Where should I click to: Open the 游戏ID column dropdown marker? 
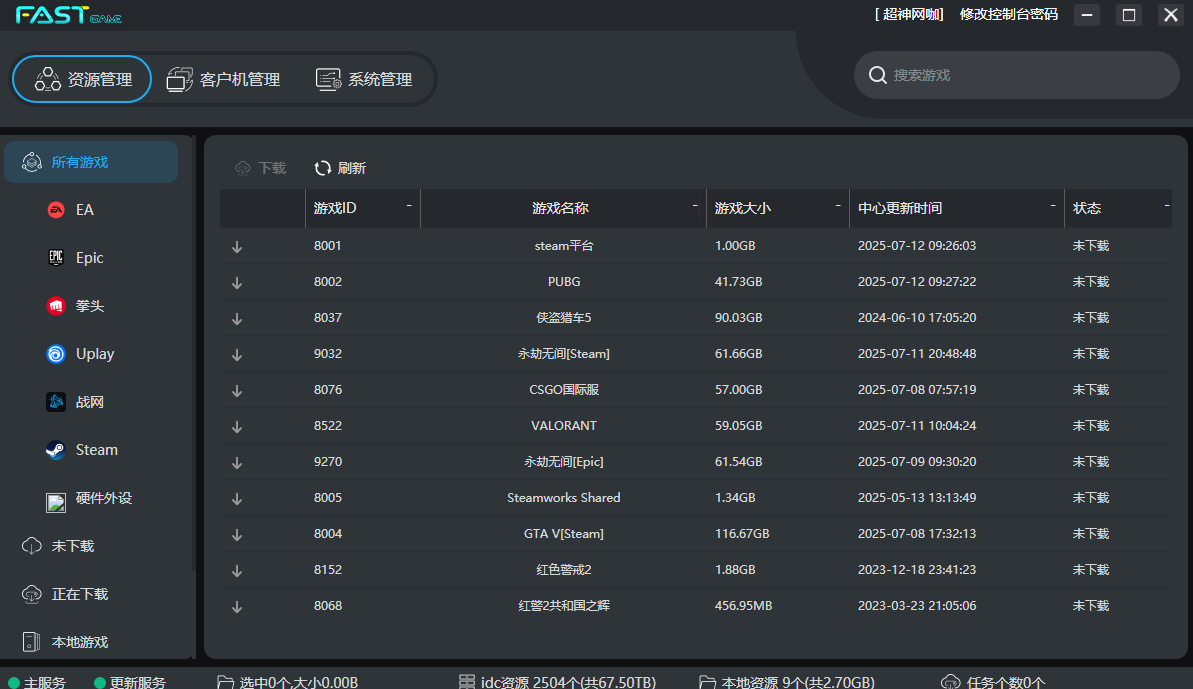click(x=409, y=206)
